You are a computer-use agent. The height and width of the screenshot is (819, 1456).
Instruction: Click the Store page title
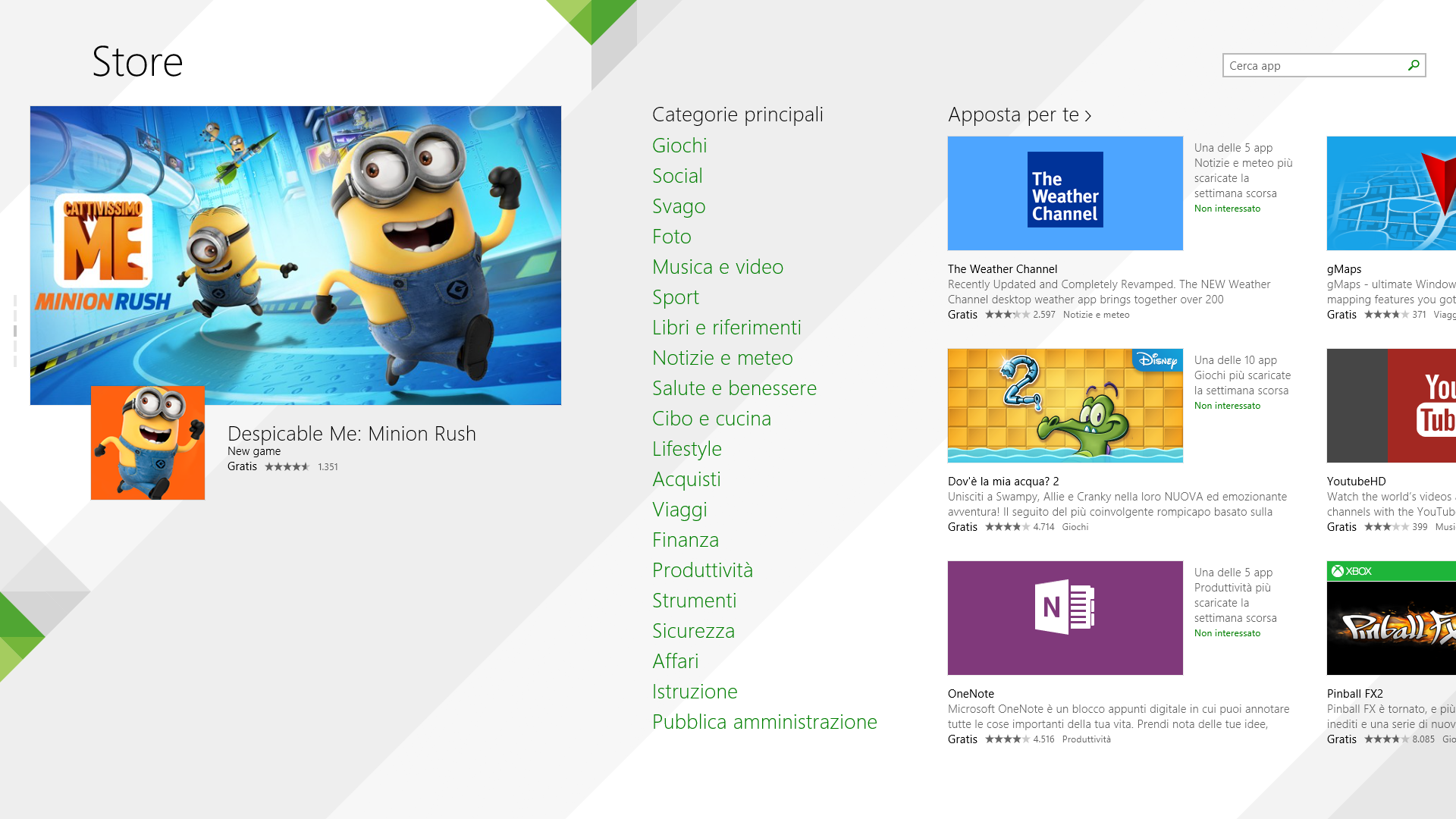tap(137, 61)
